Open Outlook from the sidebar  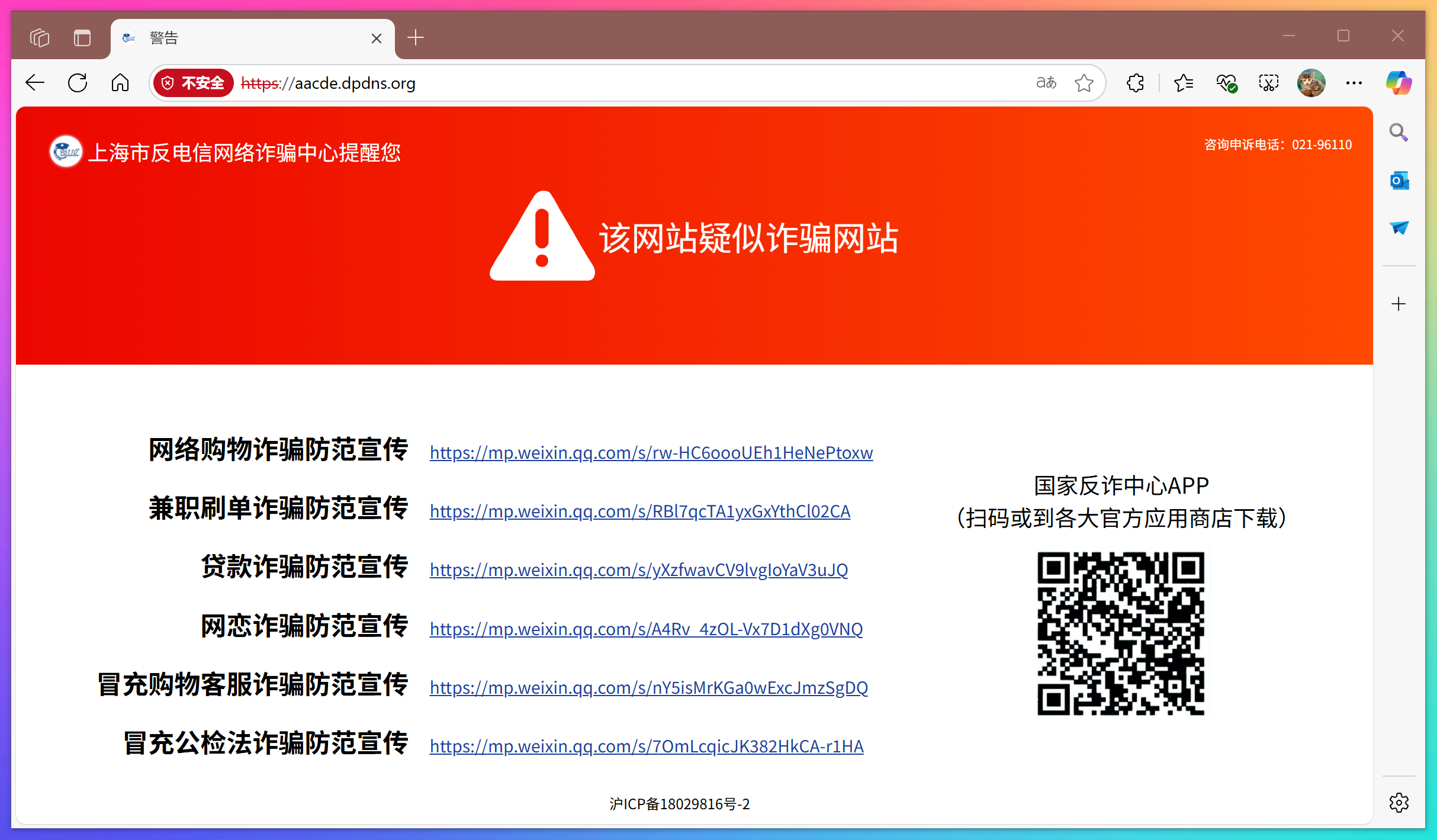(1399, 180)
